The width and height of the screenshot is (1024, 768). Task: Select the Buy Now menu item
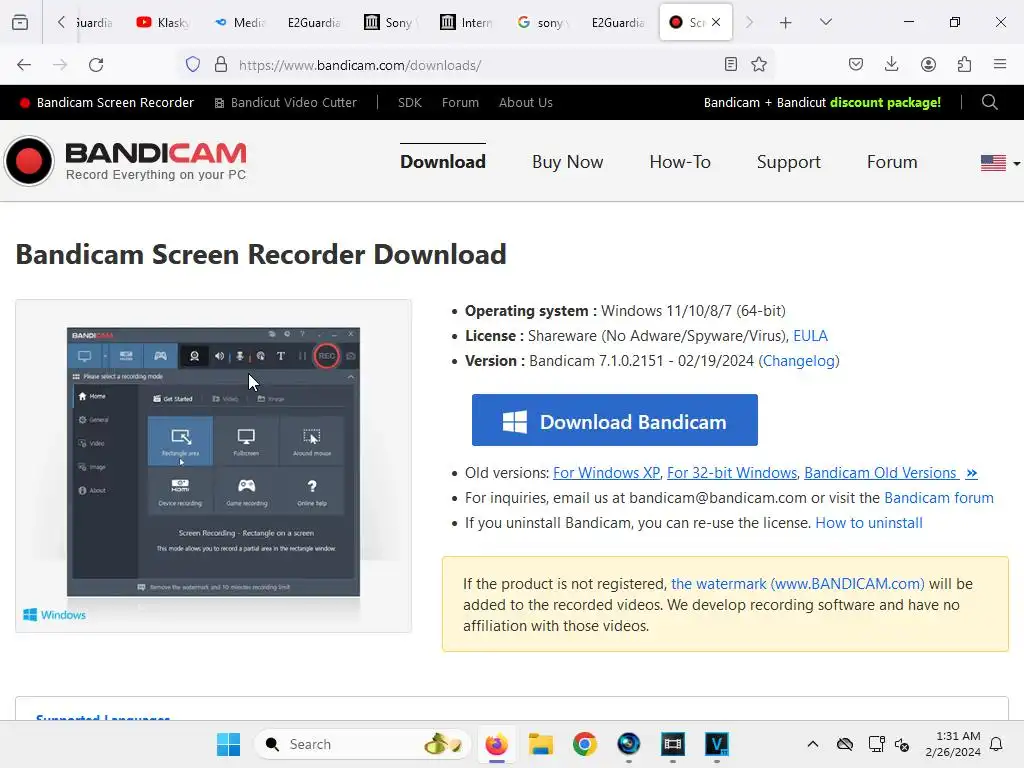568,162
